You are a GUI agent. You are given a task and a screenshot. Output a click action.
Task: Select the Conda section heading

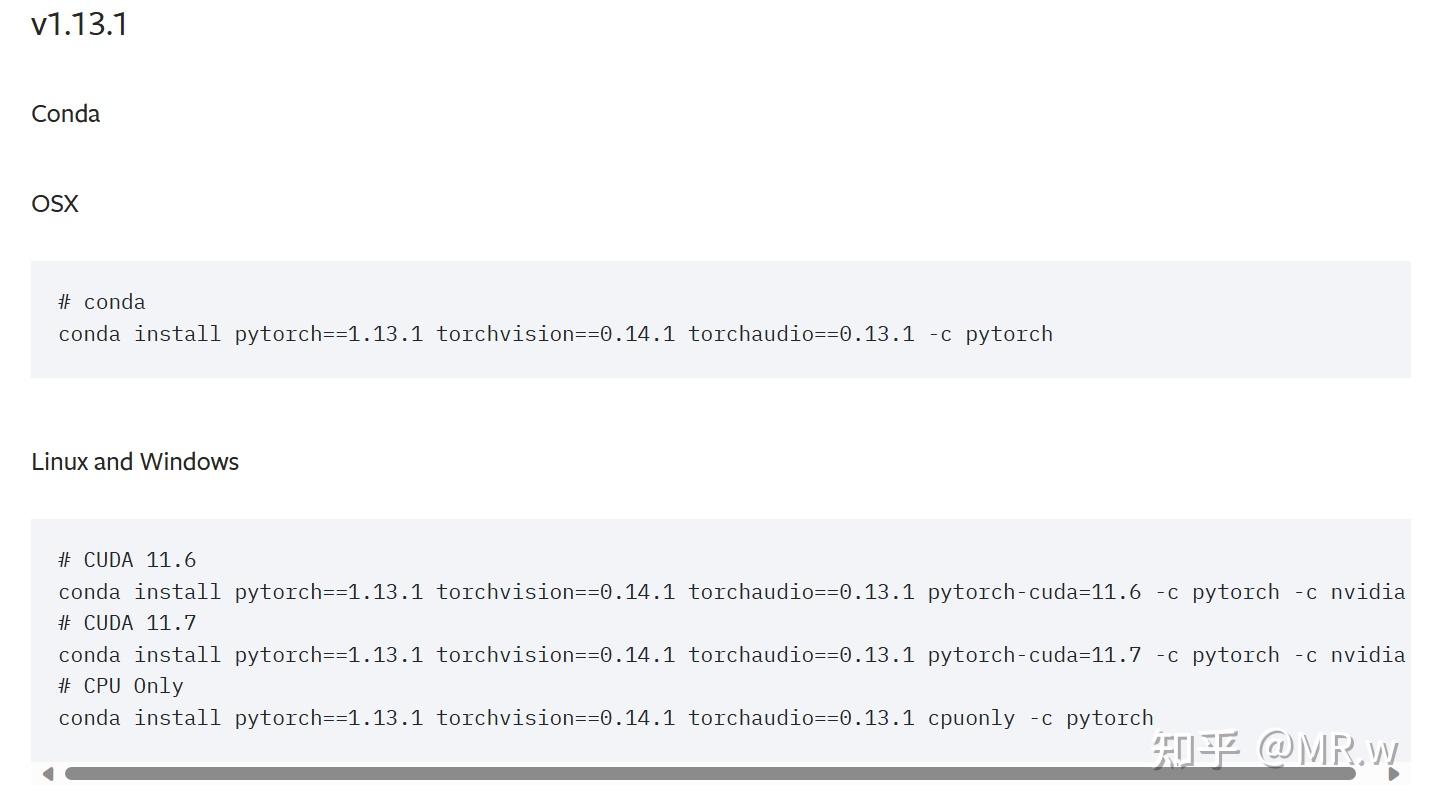(x=66, y=114)
